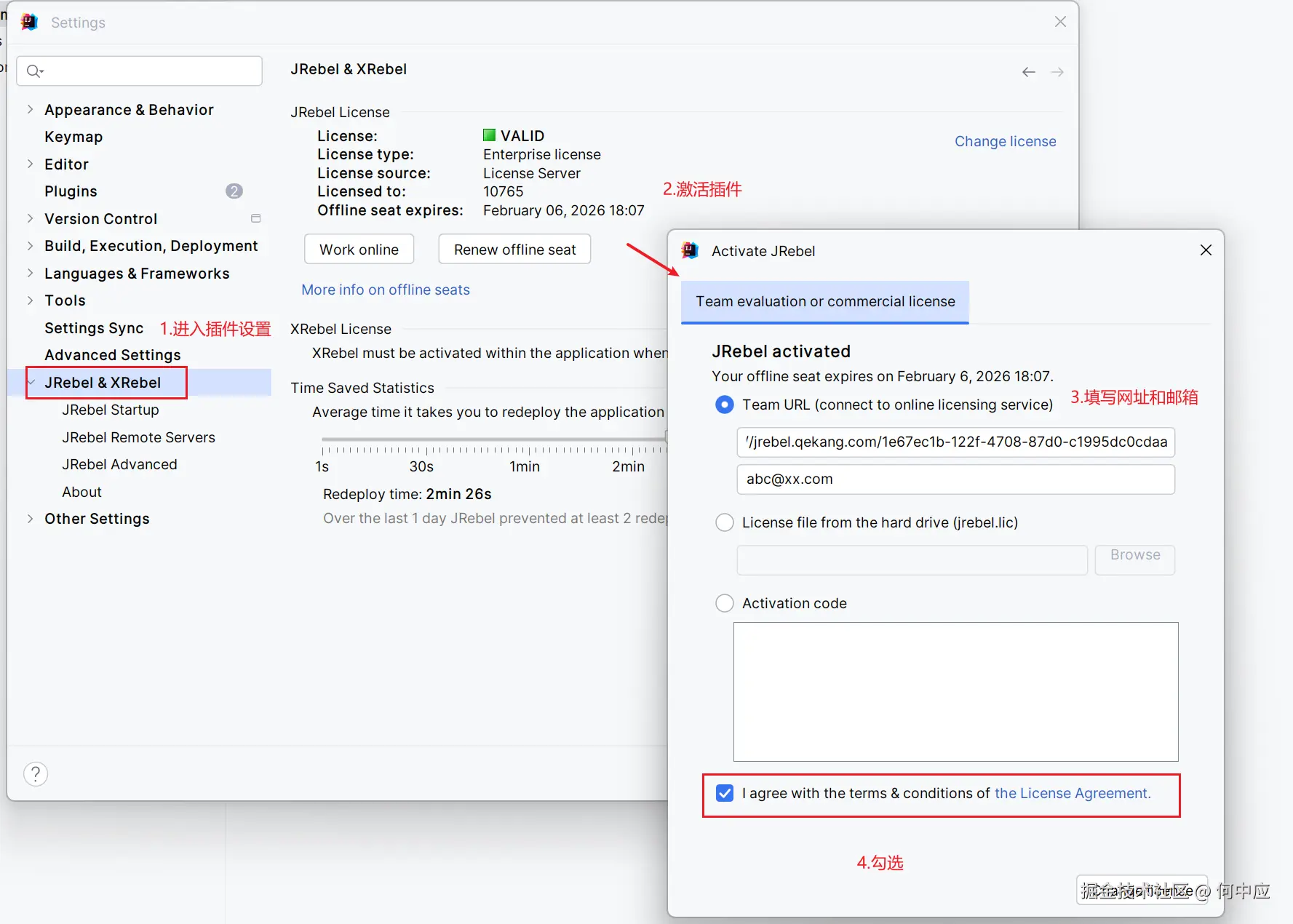This screenshot has width=1293, height=924.
Task: Close the Settings window
Action: coord(1060,22)
